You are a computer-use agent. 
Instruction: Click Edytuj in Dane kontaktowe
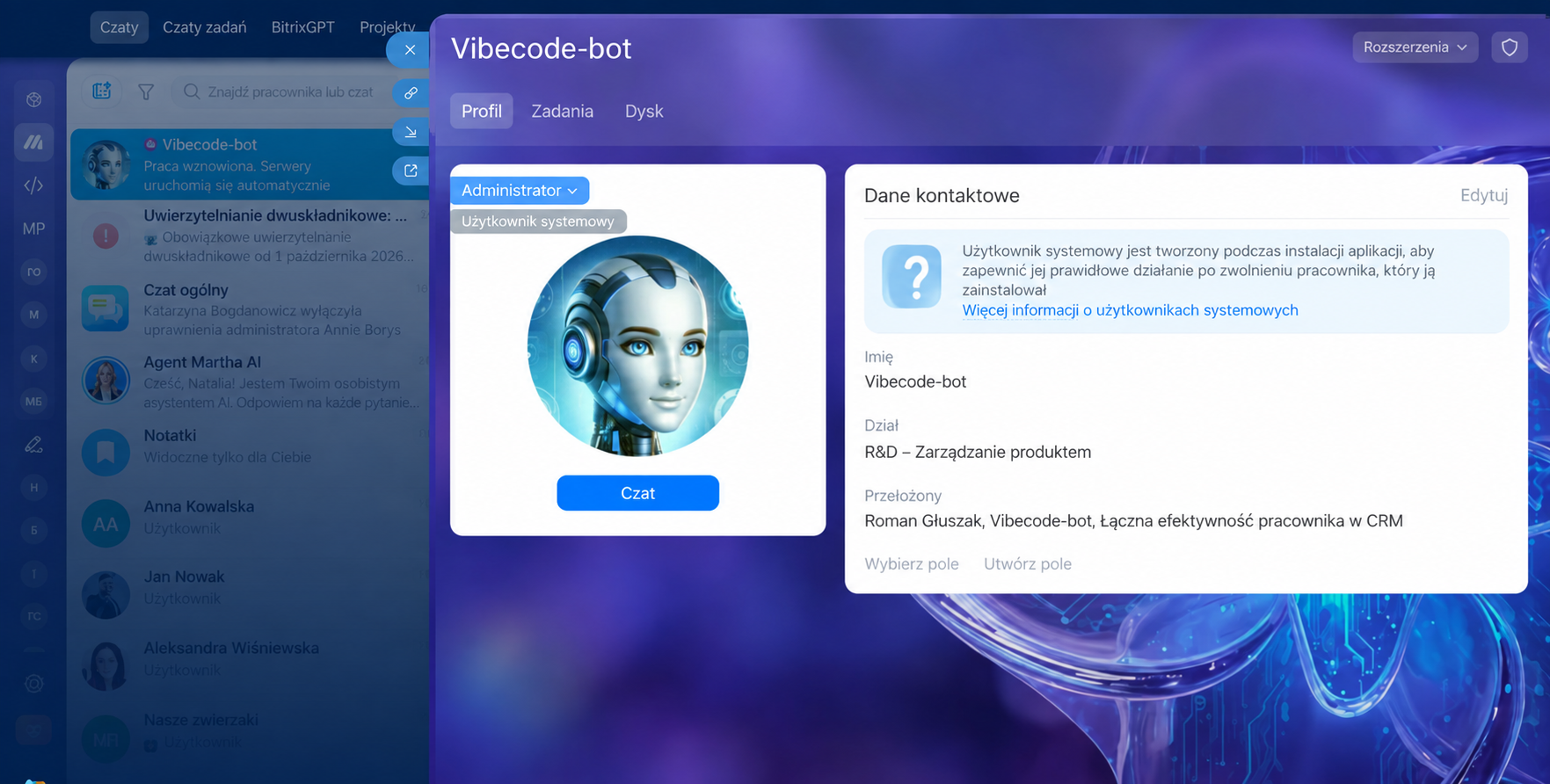[1483, 195]
